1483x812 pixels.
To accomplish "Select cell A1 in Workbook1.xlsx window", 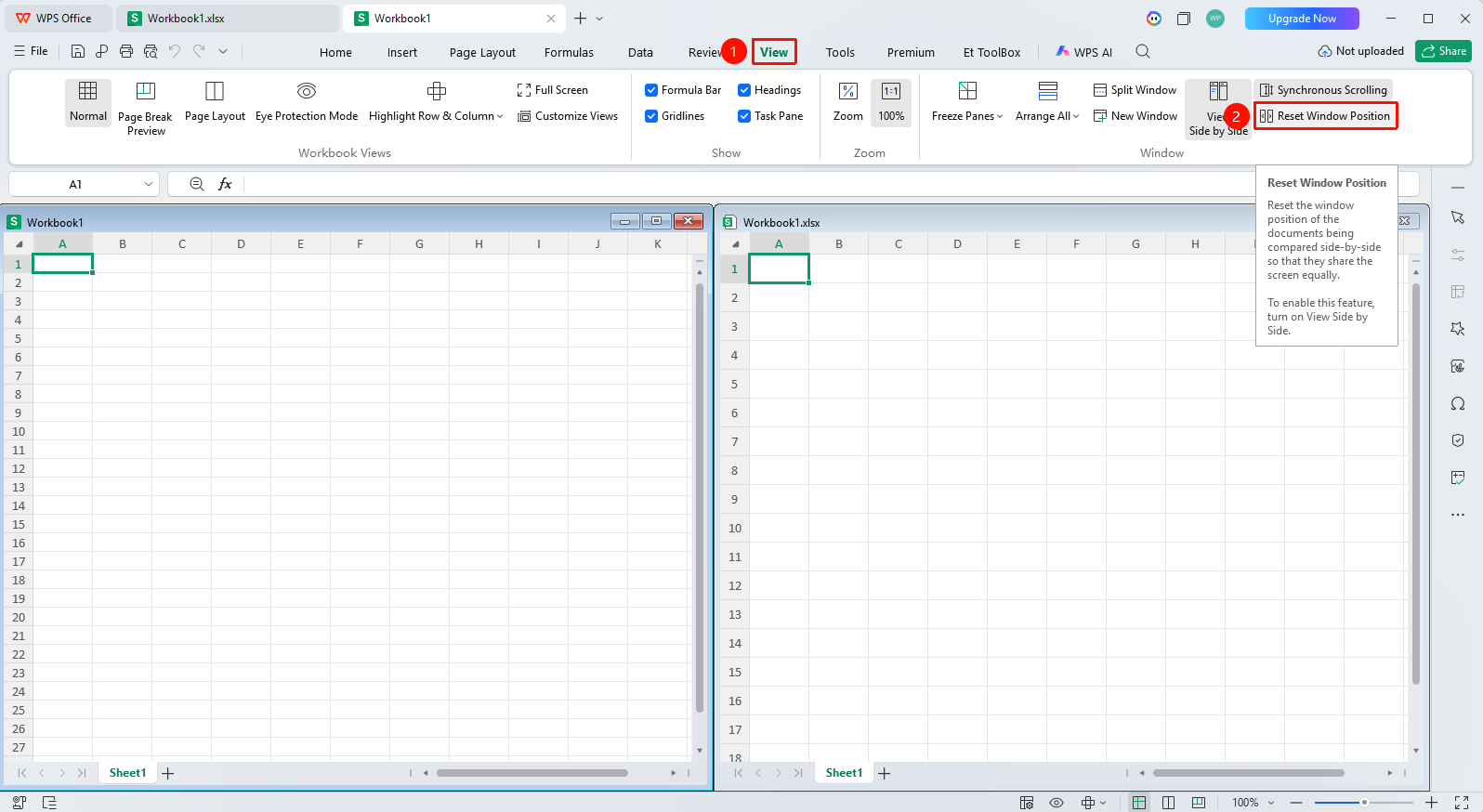I will 779,268.
